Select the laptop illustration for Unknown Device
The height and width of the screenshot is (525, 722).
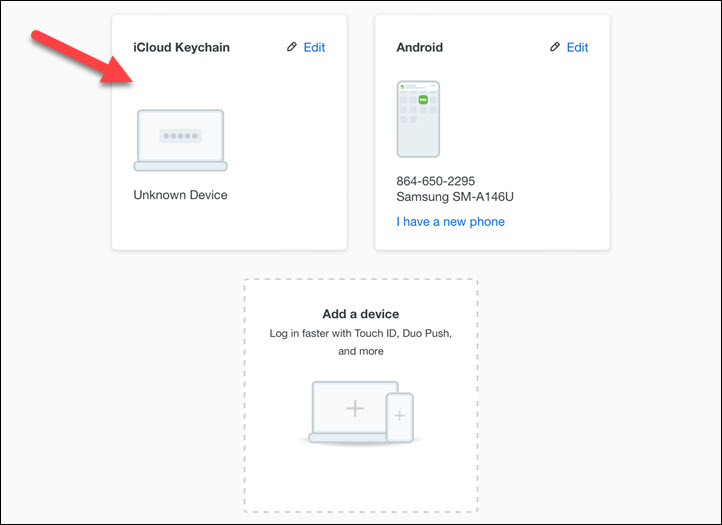click(180, 140)
